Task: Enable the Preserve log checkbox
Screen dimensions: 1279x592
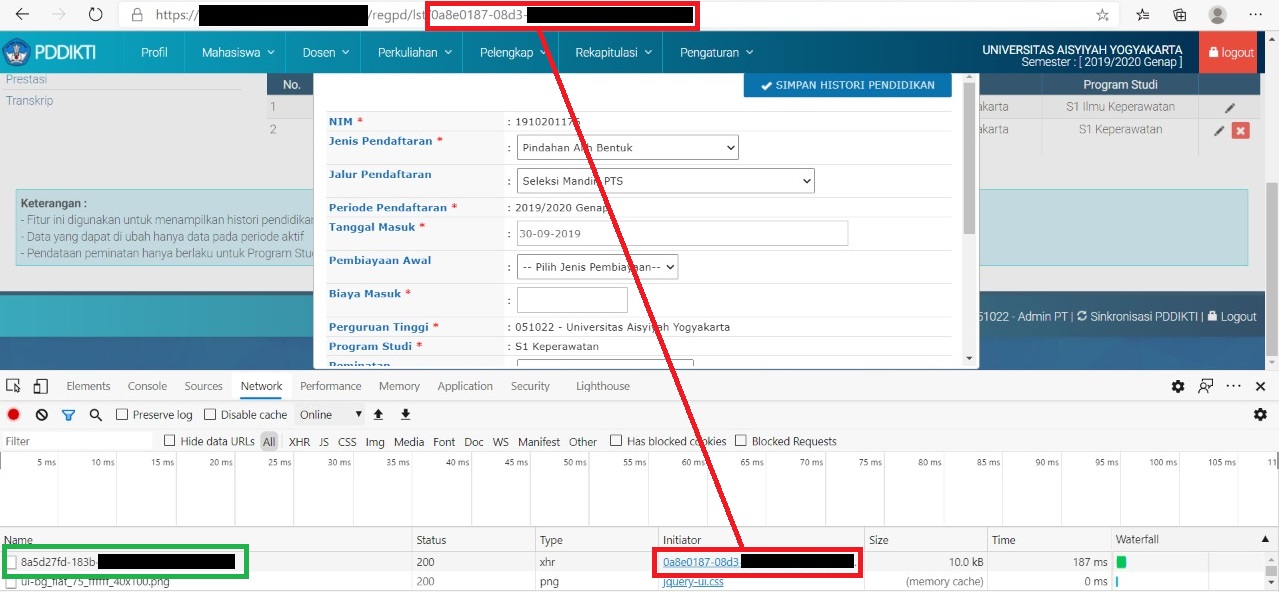Action: pyautogui.click(x=122, y=415)
